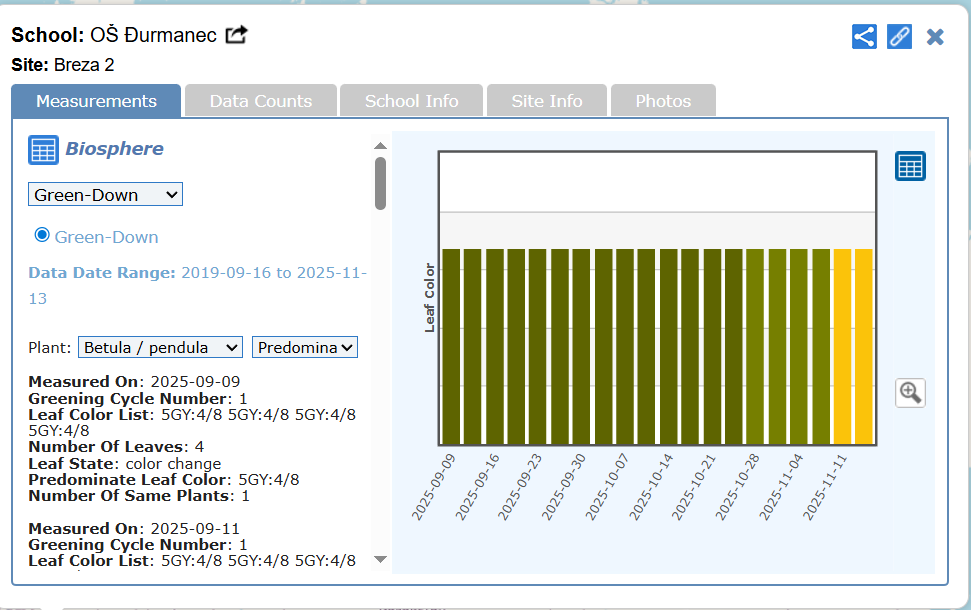Open the Photos tab
The image size is (971, 610).
pyautogui.click(x=663, y=101)
